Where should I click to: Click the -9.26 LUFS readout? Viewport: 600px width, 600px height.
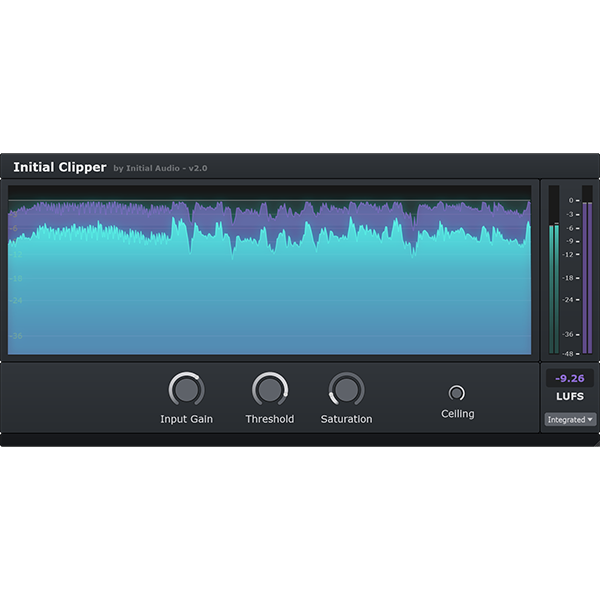[570, 379]
